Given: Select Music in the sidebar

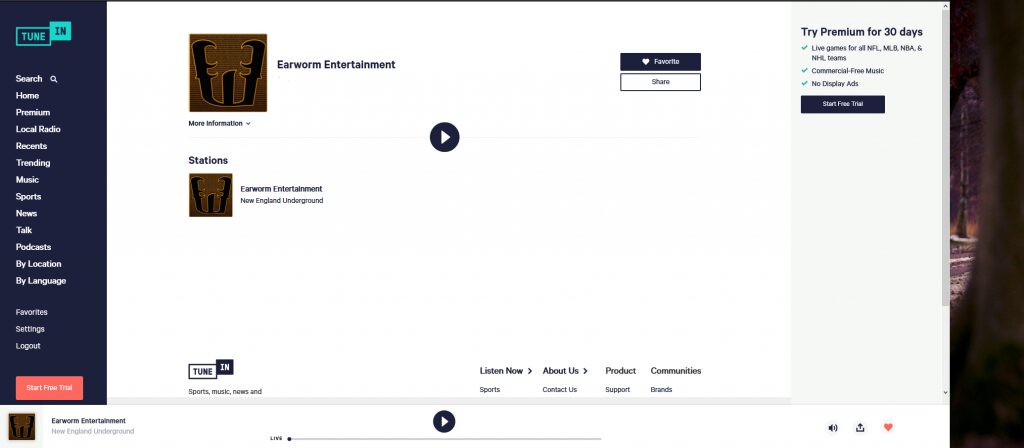Looking at the screenshot, I should 27,180.
